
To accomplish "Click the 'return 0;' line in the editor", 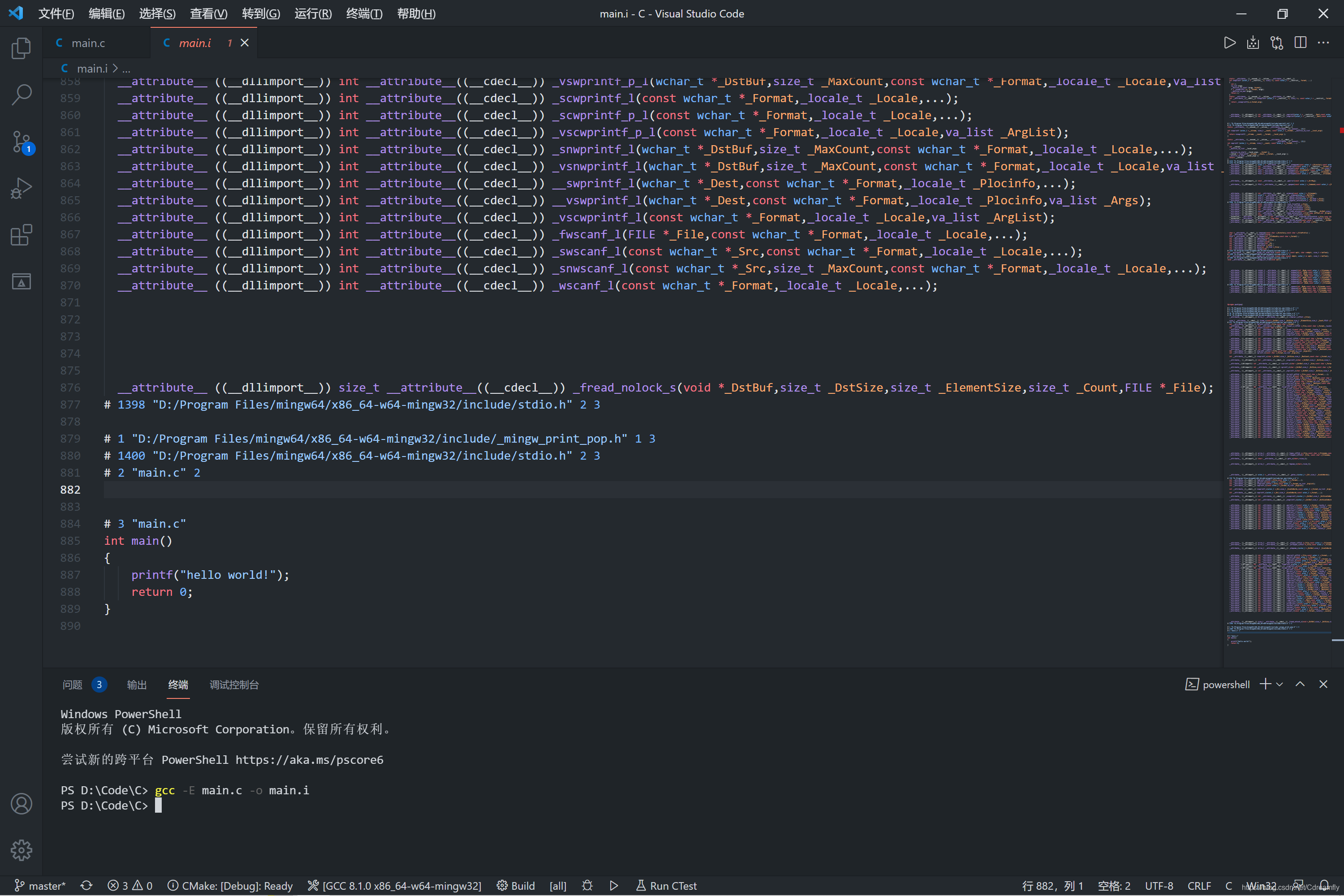I will click(162, 592).
